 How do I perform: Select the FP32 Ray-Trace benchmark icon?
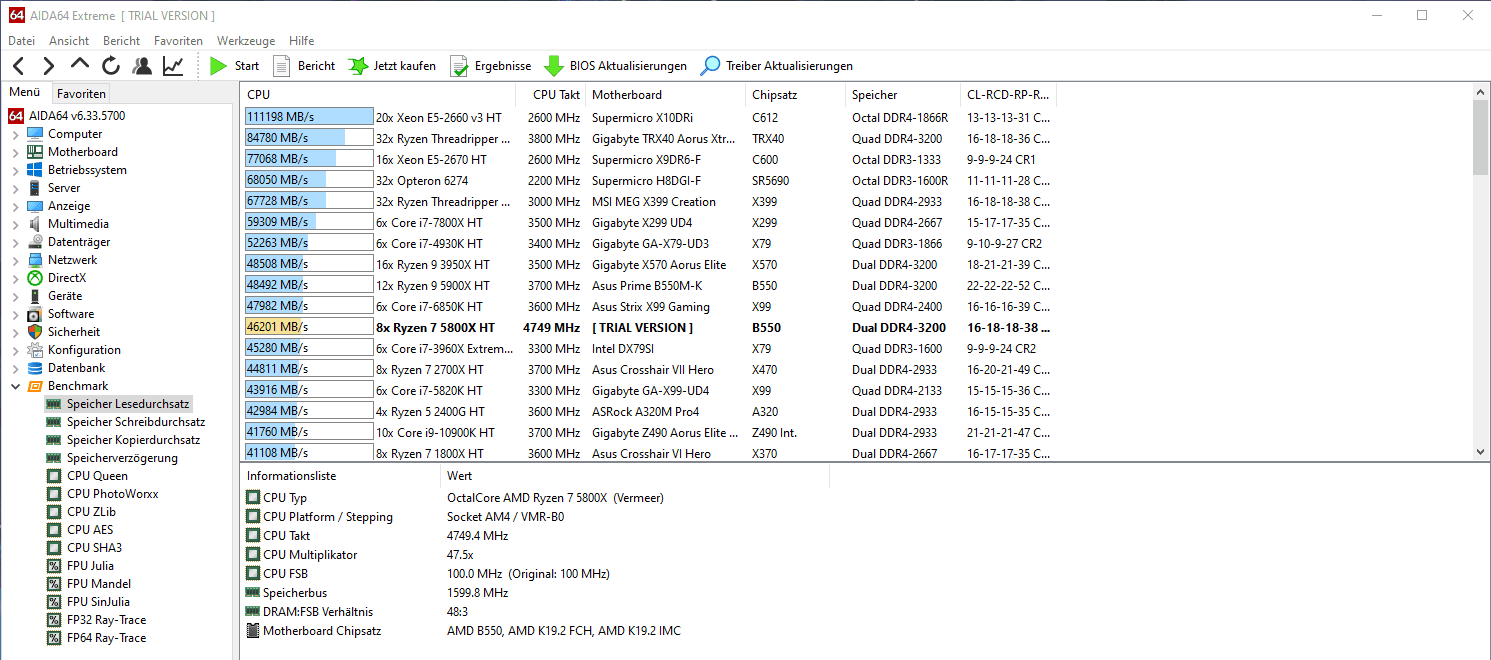54,620
